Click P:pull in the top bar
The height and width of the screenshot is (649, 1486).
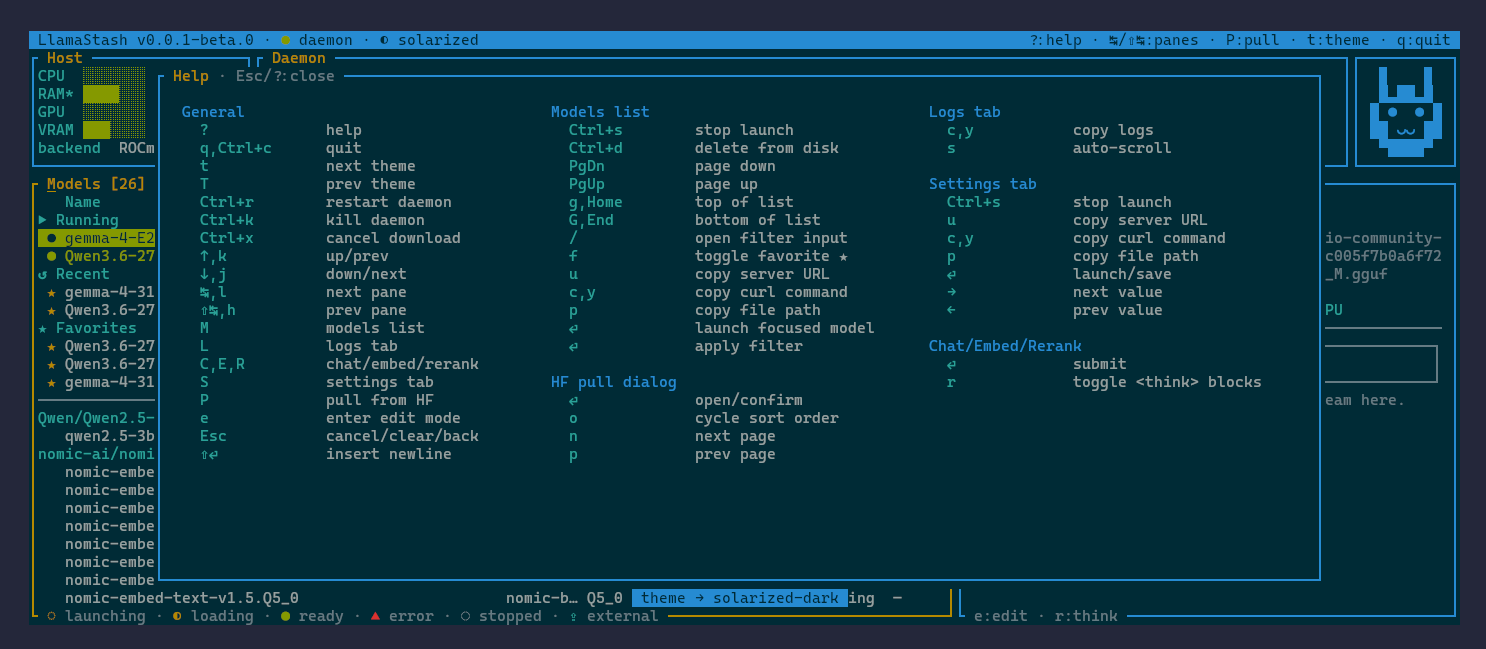click(1253, 40)
